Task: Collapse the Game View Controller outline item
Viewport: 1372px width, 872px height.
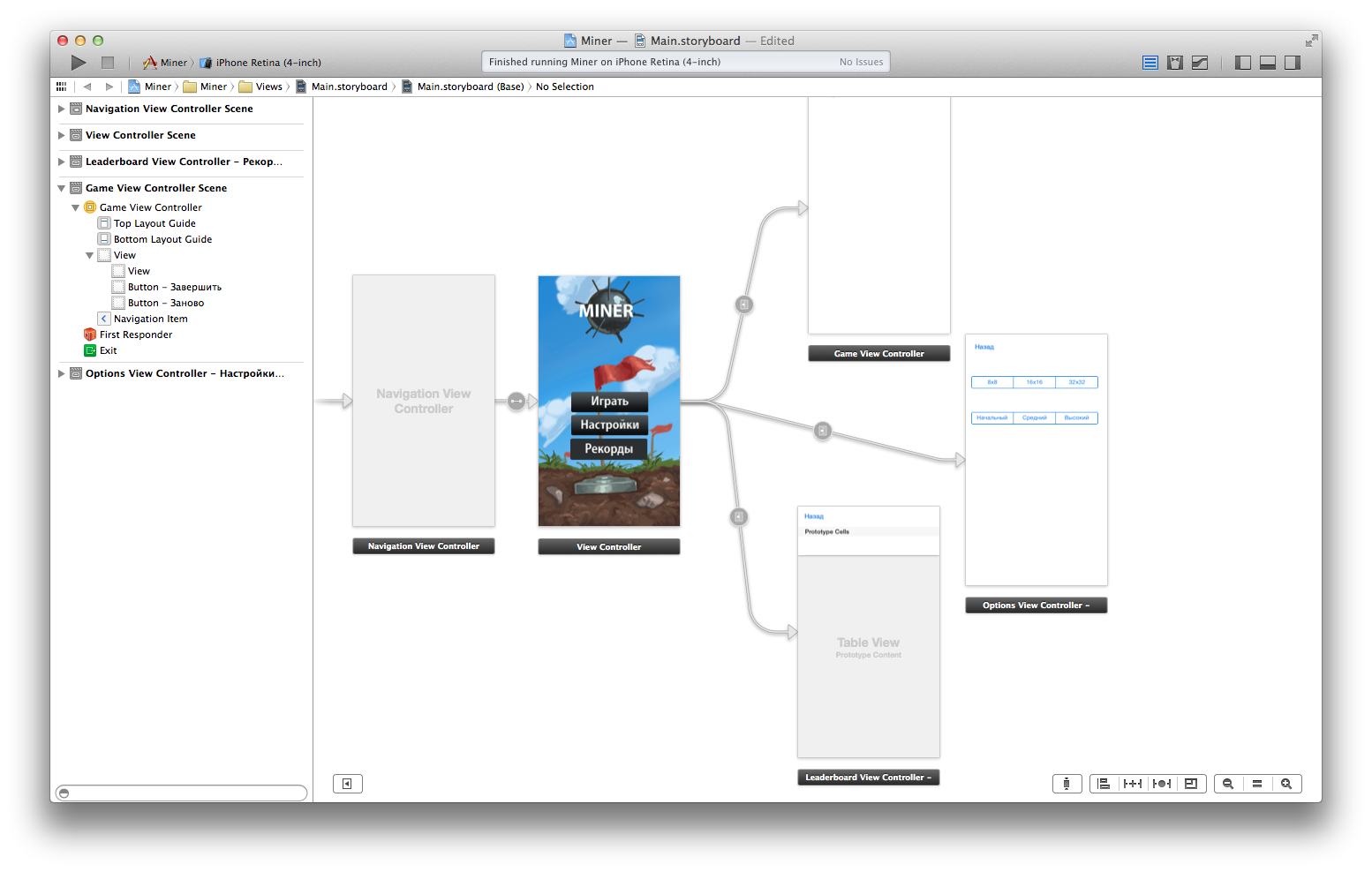Action: pyautogui.click(x=75, y=207)
